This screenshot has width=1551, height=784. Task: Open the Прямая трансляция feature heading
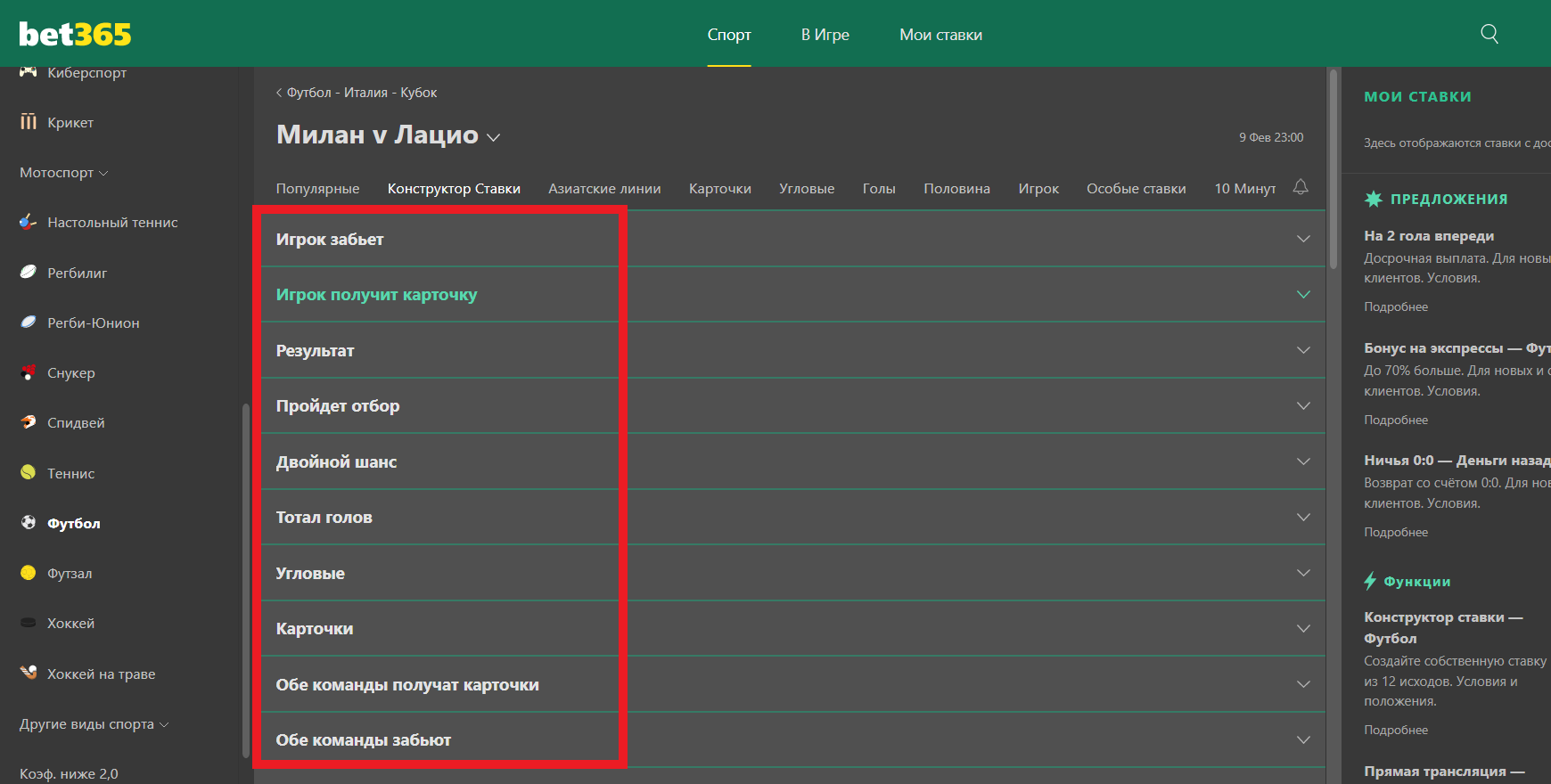tap(1444, 772)
